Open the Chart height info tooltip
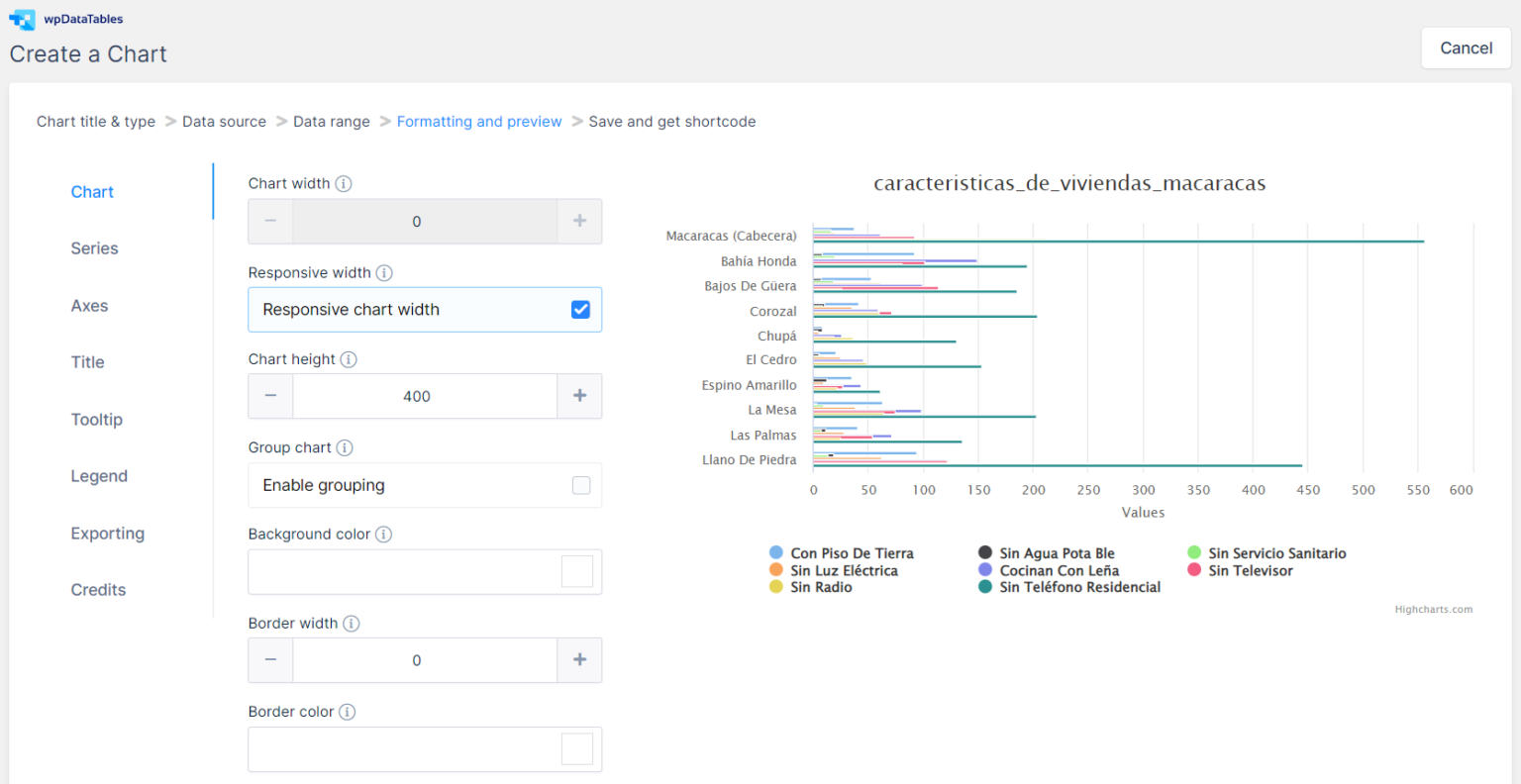Image resolution: width=1521 pixels, height=784 pixels. [x=348, y=359]
